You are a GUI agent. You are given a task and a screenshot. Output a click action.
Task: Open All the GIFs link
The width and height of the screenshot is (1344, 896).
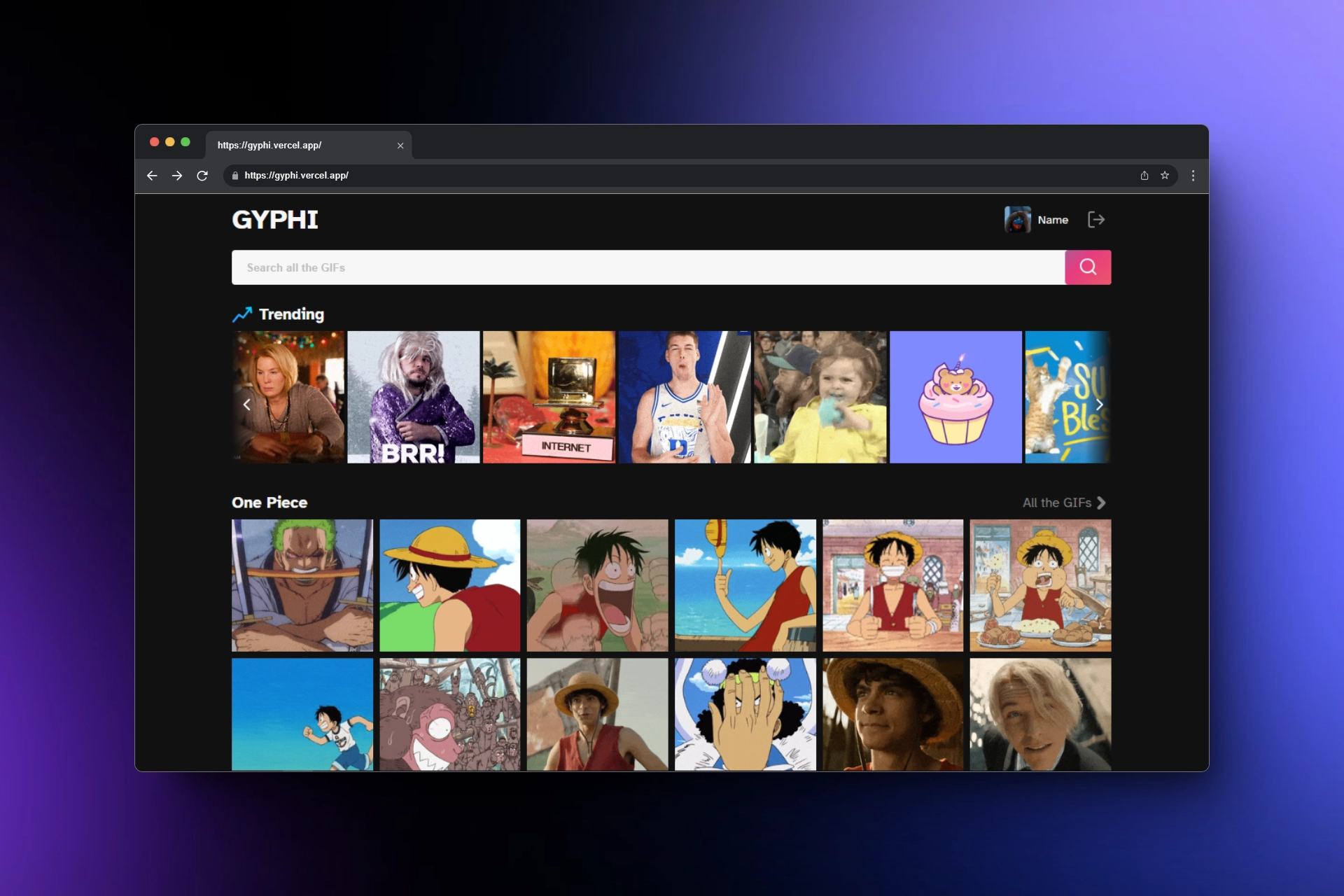tap(1064, 503)
